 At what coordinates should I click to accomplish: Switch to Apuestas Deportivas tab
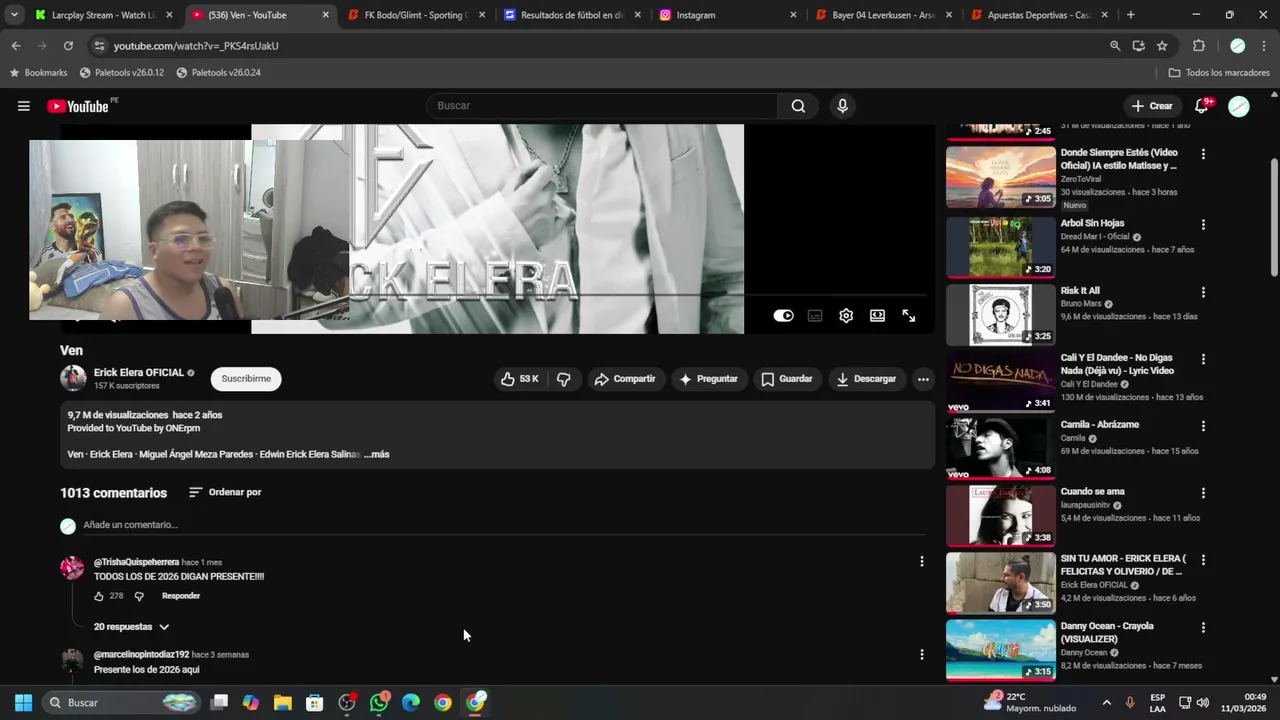pyautogui.click(x=1040, y=15)
